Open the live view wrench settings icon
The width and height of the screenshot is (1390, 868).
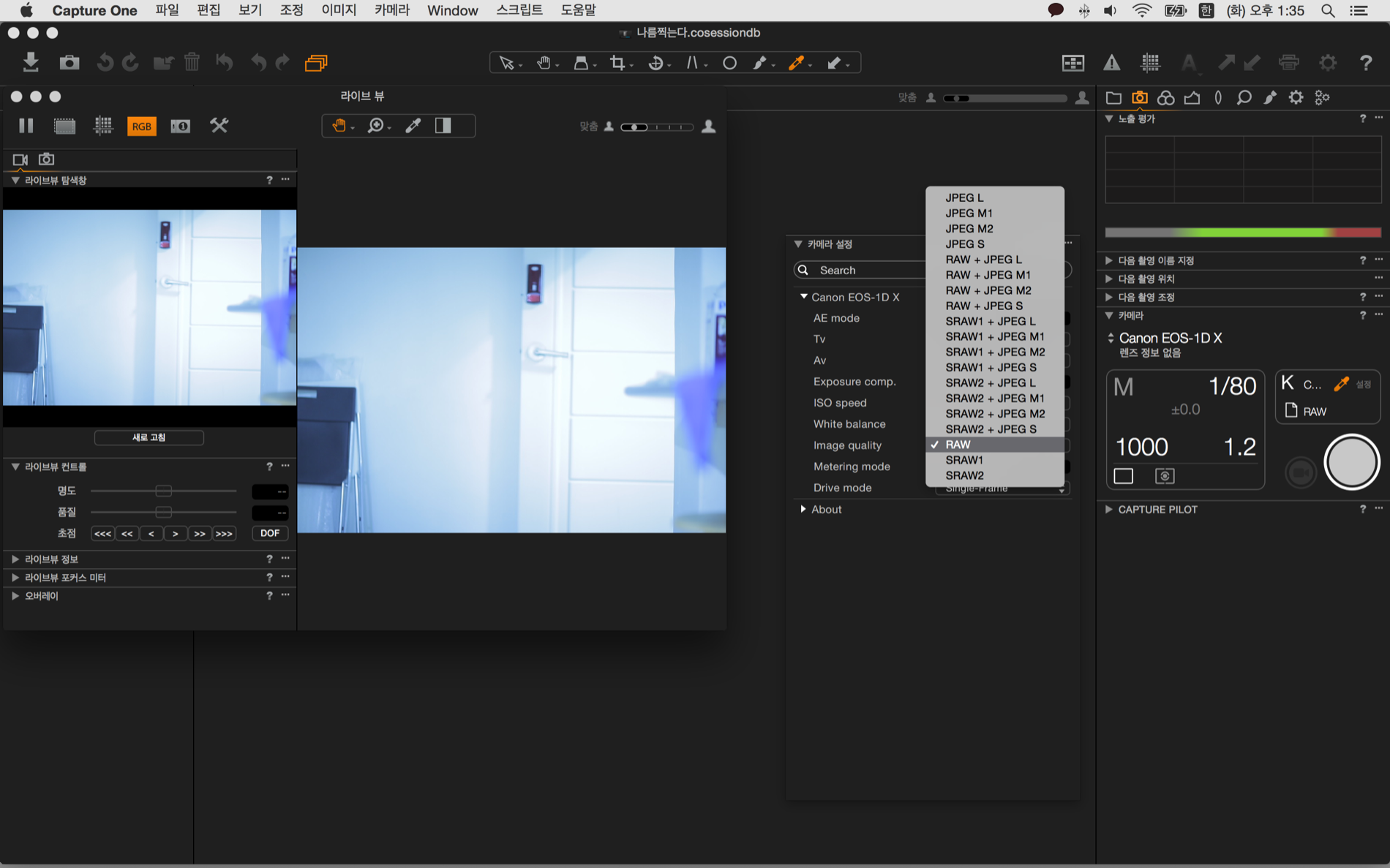click(x=219, y=126)
